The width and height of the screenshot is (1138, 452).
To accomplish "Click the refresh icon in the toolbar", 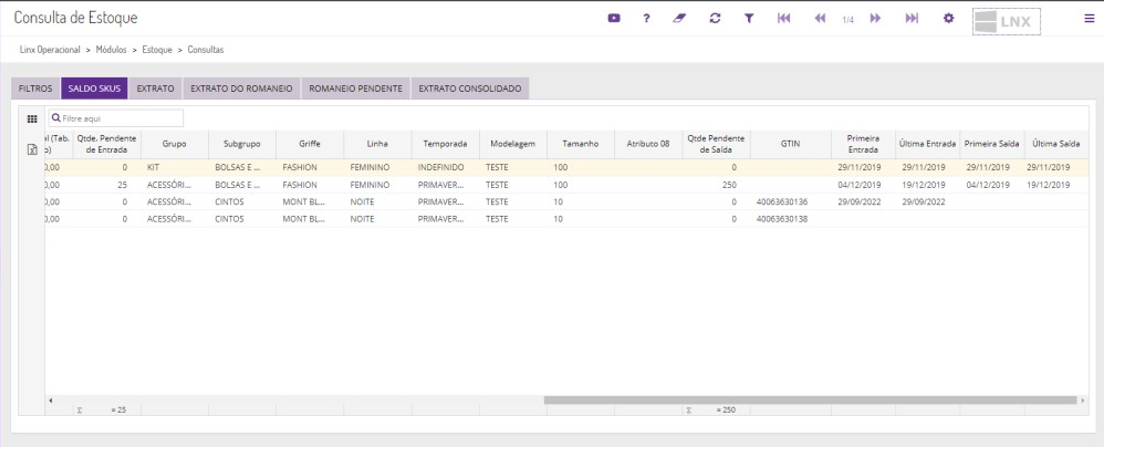I will (714, 18).
